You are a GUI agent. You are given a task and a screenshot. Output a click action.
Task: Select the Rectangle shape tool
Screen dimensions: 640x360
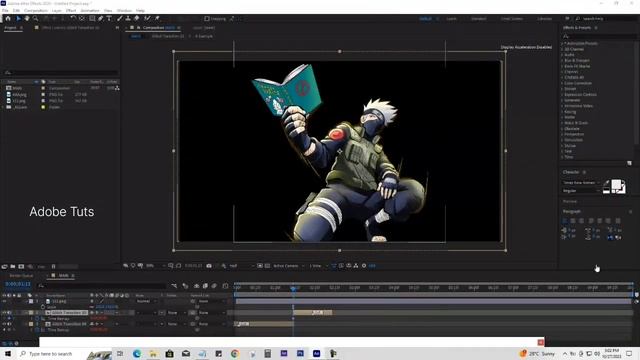(92, 18)
